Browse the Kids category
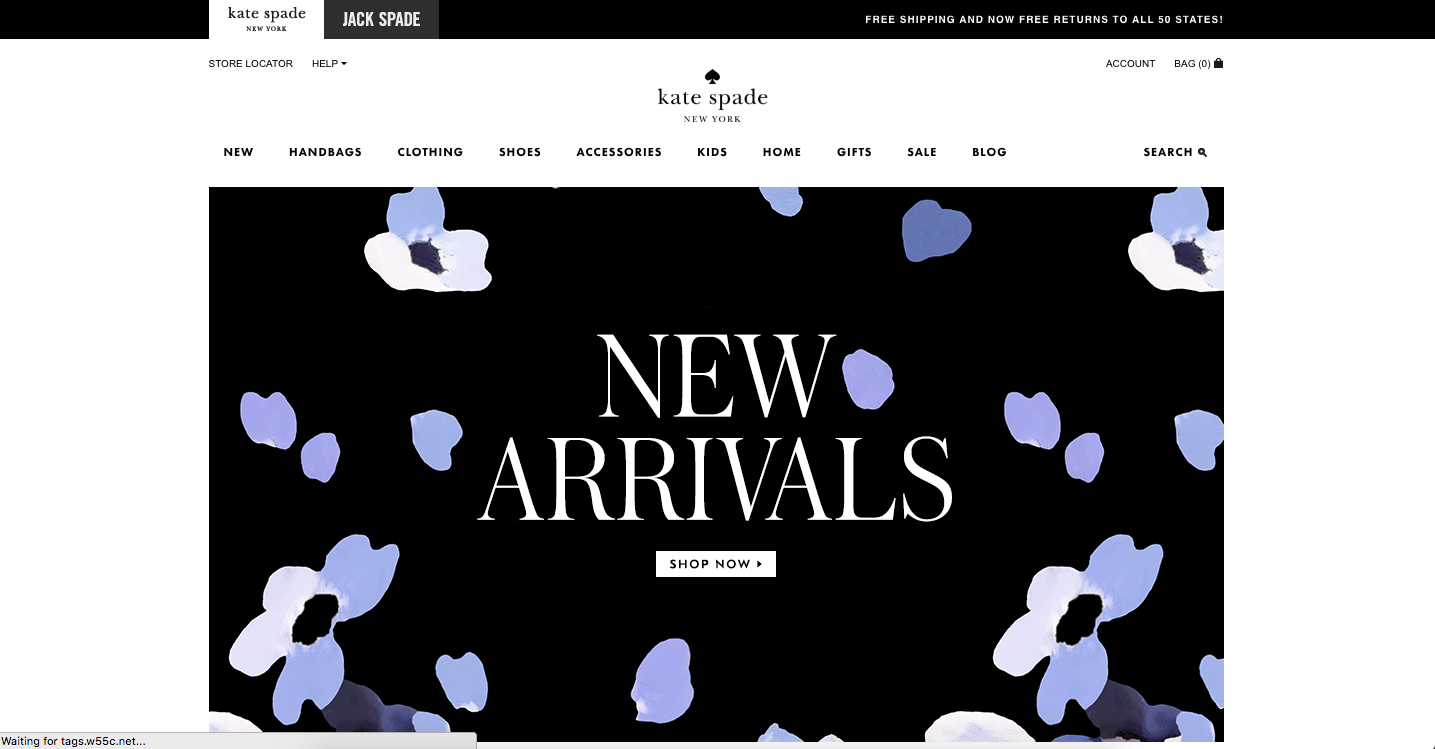This screenshot has height=749, width=1435. coord(712,152)
